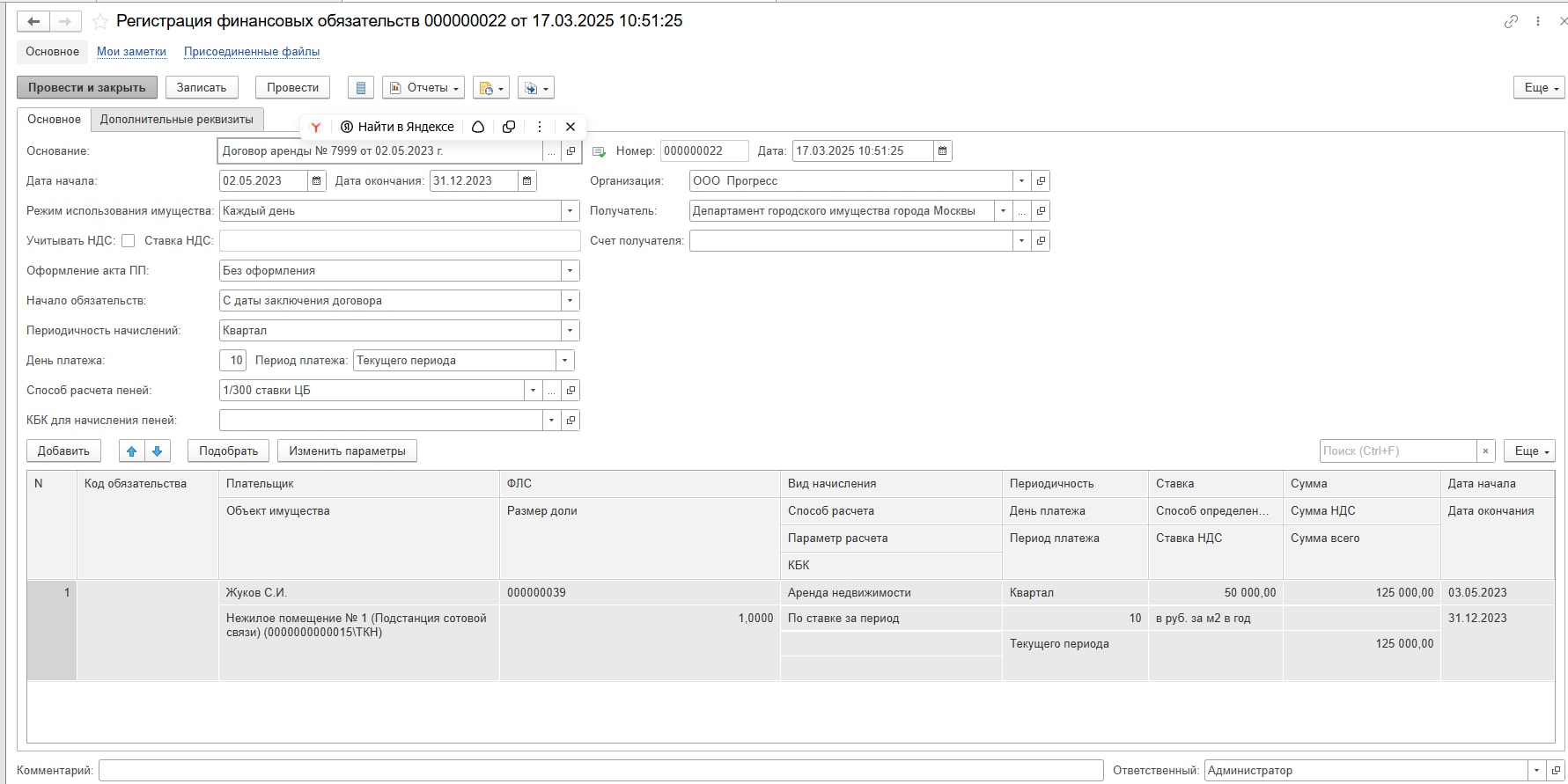Screen dimensions: 1568x784
Task: Expand Периодичность начислений dropdown
Action: click(x=571, y=331)
